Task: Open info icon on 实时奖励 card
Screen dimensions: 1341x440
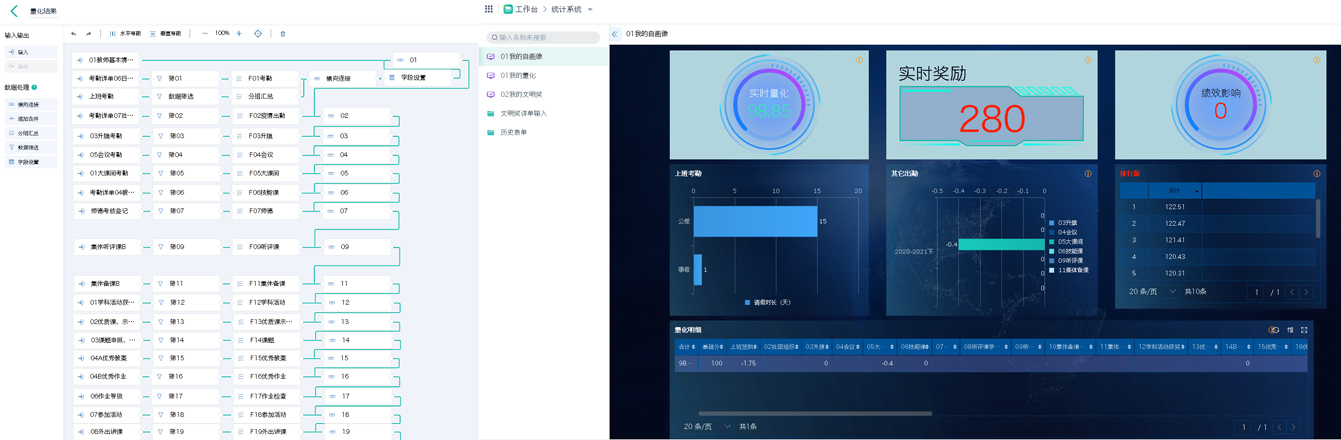Action: 1088,60
